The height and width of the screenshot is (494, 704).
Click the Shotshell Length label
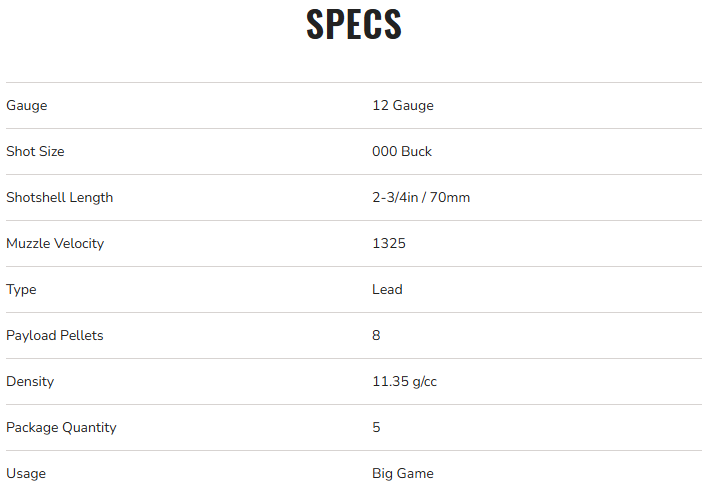coord(59,197)
